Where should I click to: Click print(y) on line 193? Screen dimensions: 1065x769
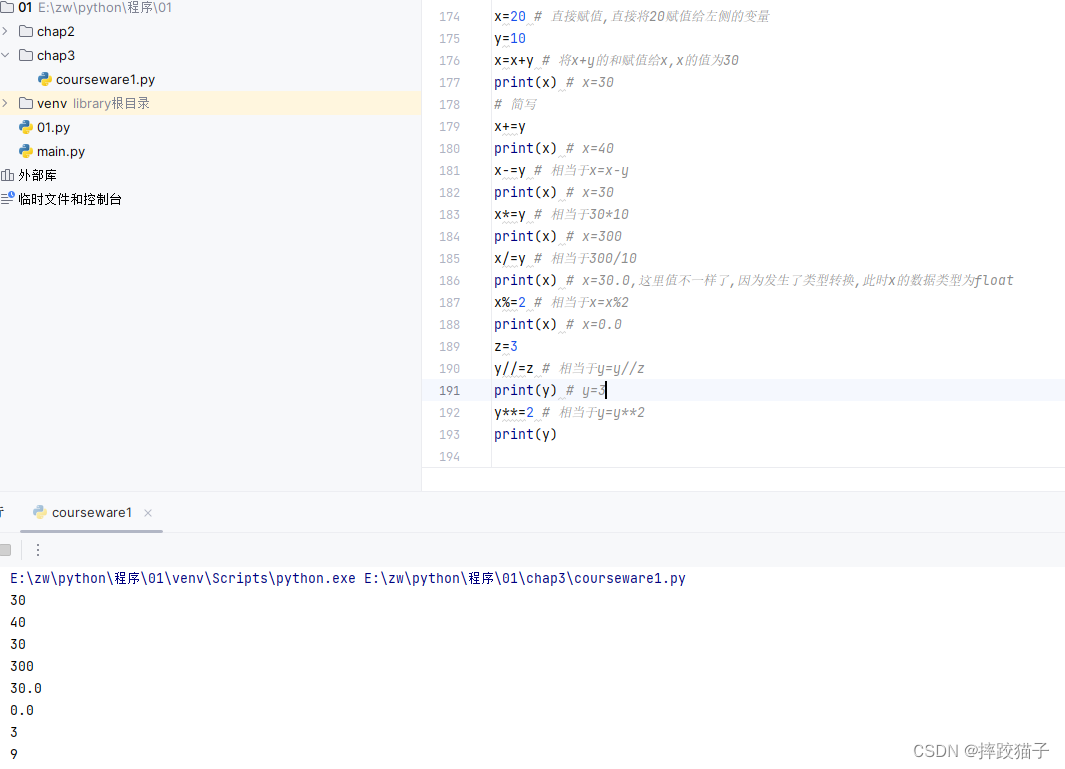[525, 434]
